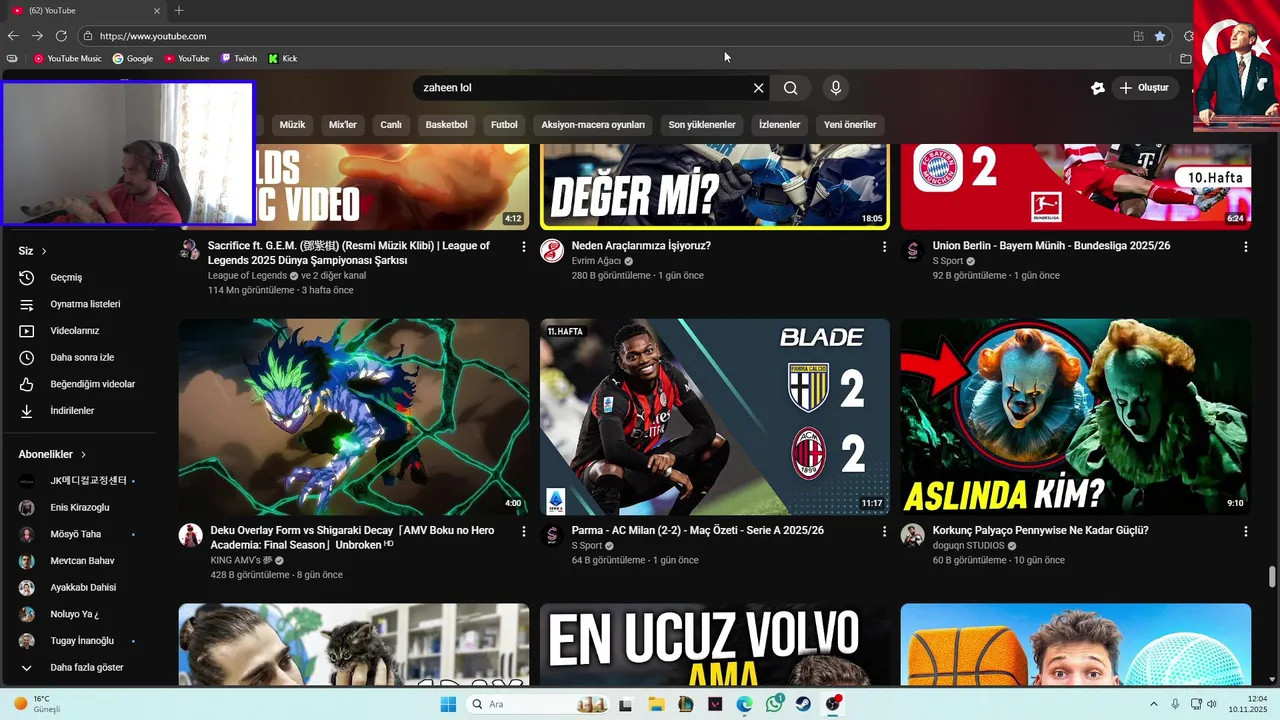Open the Parma vs AC Milan thumbnail
Screen dimensions: 1280x720
coord(715,417)
